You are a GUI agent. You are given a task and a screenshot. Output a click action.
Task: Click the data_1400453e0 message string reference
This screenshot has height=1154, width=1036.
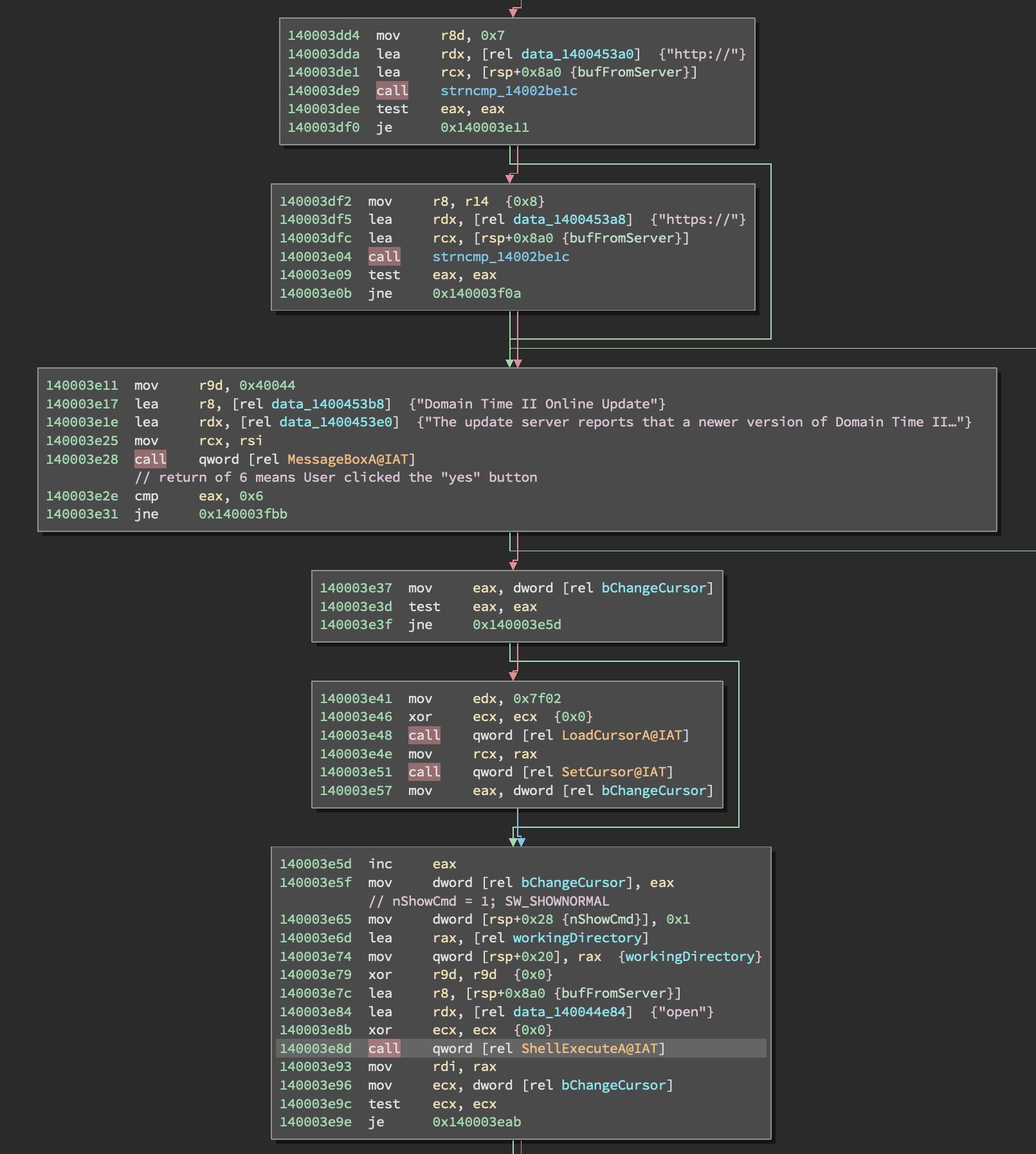[336, 422]
